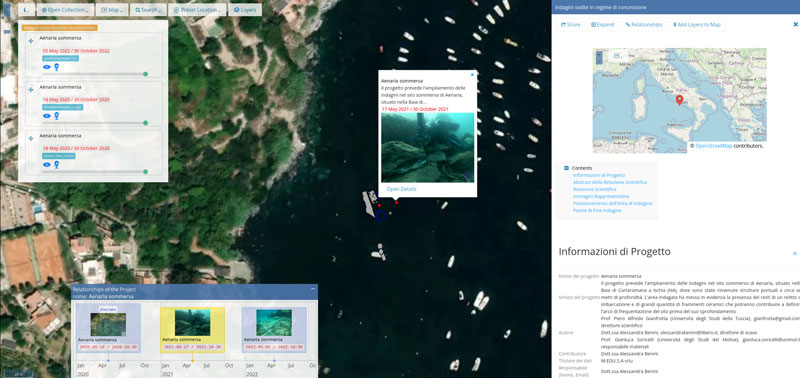The image size is (800, 378).
Task: Close the details side panel
Action: tap(795, 24)
